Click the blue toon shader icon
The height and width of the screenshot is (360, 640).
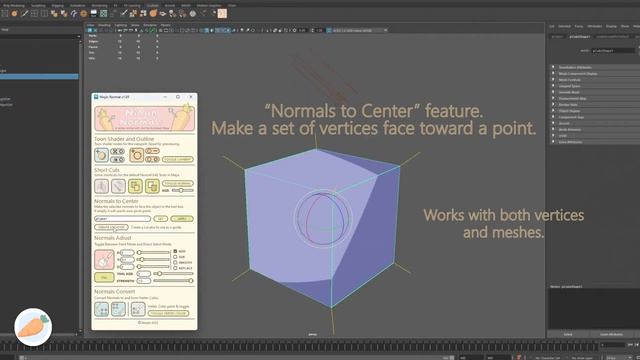(x=101, y=155)
